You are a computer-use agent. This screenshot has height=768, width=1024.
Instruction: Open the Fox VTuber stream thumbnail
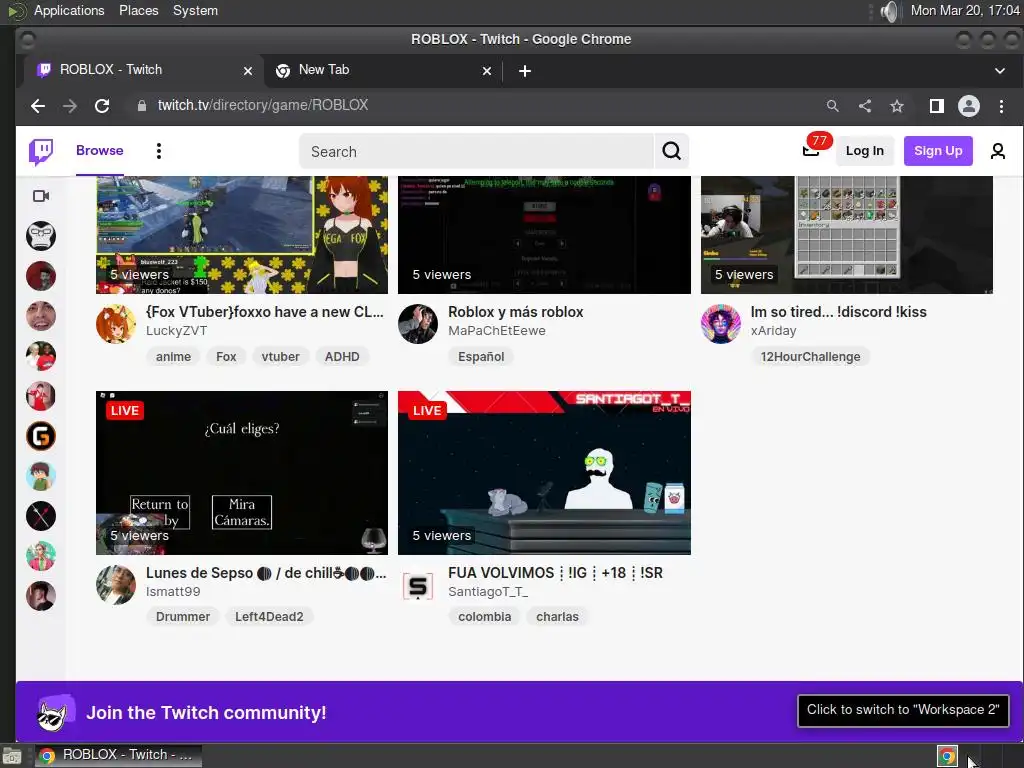coord(242,234)
